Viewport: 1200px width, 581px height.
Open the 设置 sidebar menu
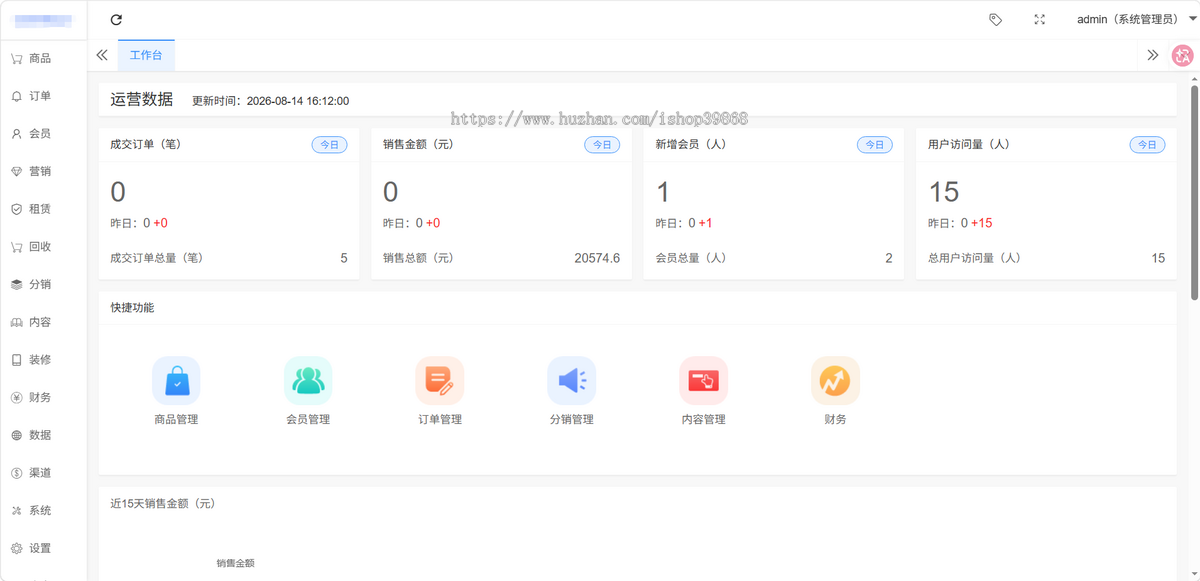(43, 548)
